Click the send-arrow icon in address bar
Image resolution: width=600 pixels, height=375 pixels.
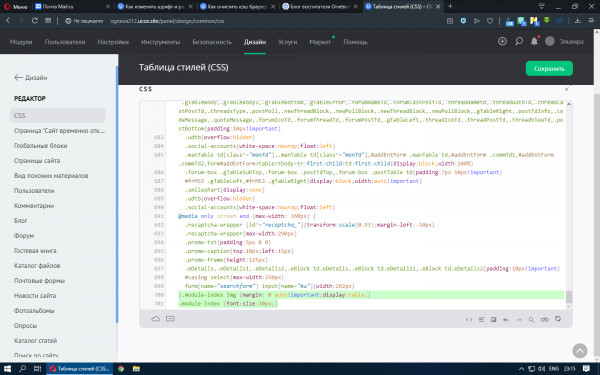477,21
